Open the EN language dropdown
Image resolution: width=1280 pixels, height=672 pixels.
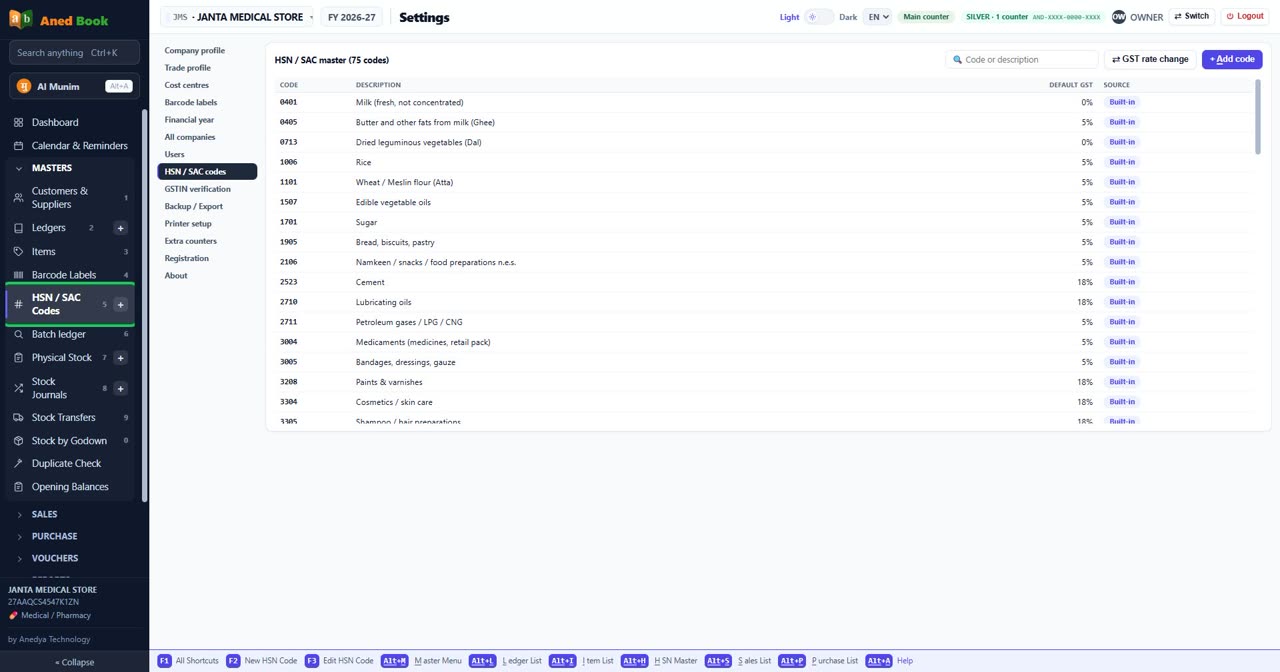point(878,17)
